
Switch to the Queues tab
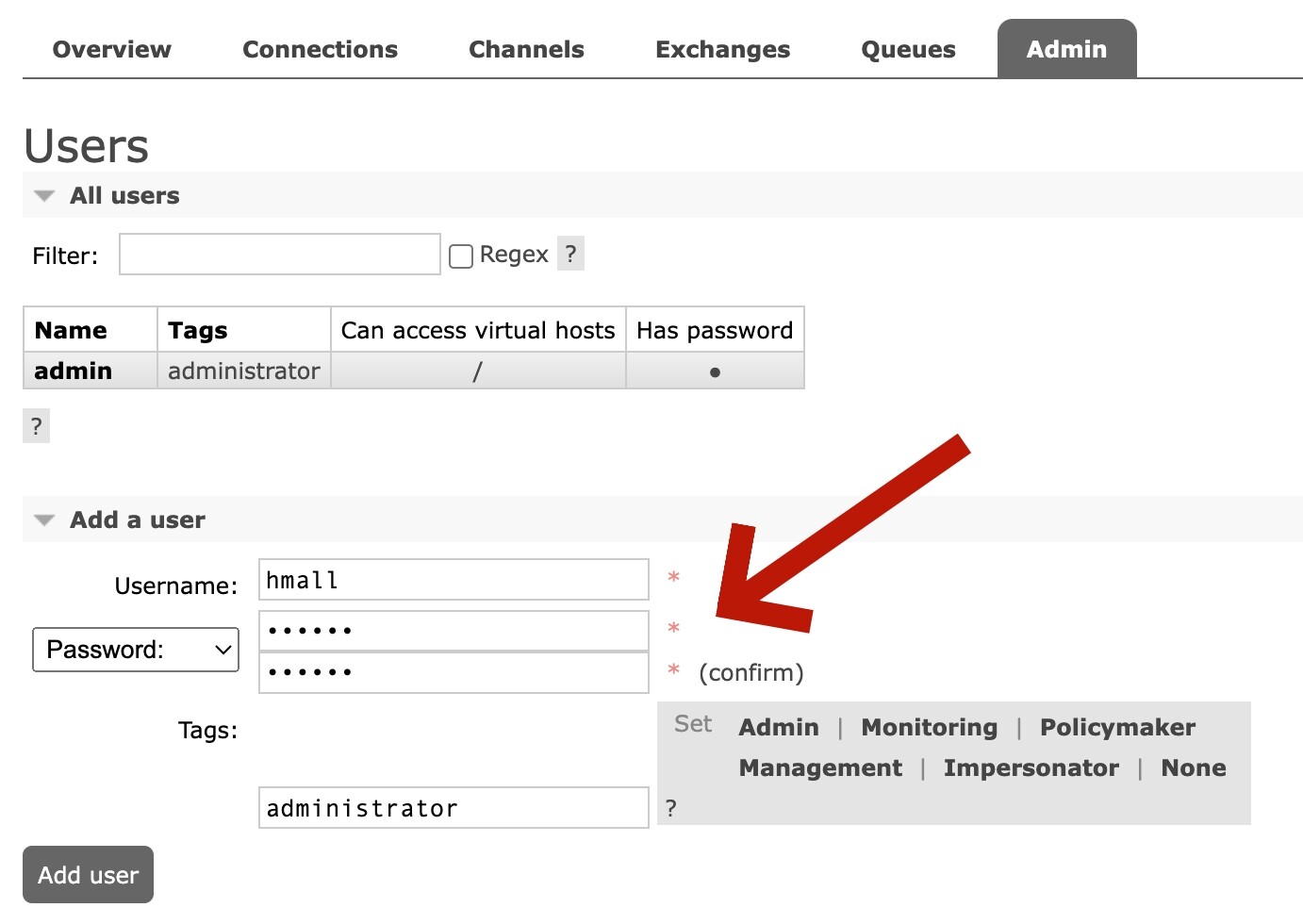pyautogui.click(x=908, y=49)
